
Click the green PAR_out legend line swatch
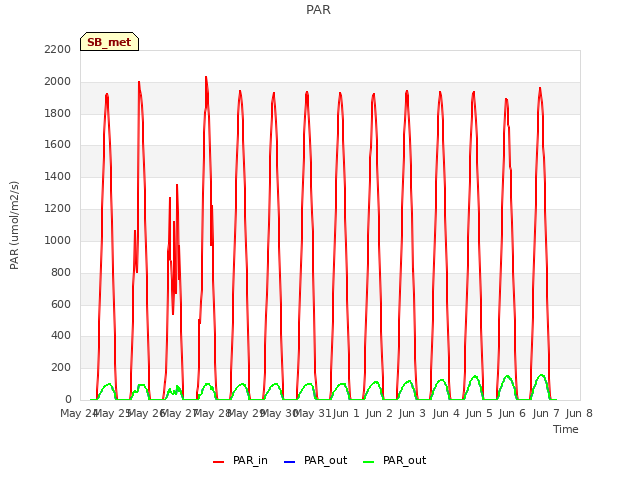(x=368, y=462)
